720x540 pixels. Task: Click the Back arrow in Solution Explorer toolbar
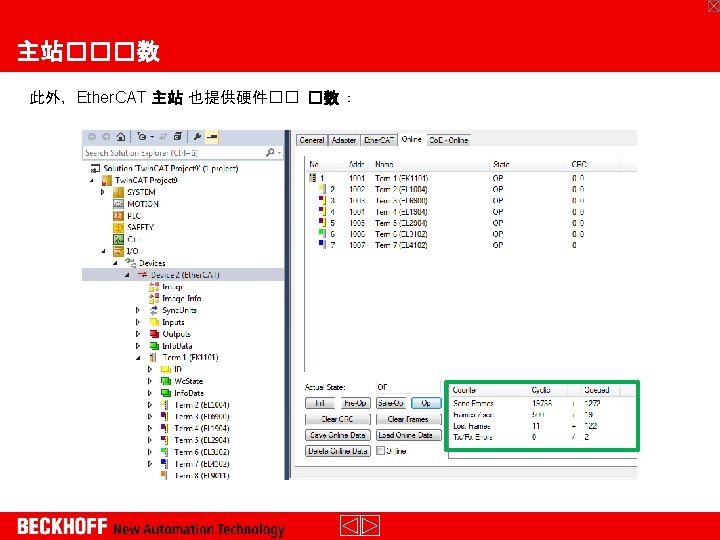tap(92, 136)
